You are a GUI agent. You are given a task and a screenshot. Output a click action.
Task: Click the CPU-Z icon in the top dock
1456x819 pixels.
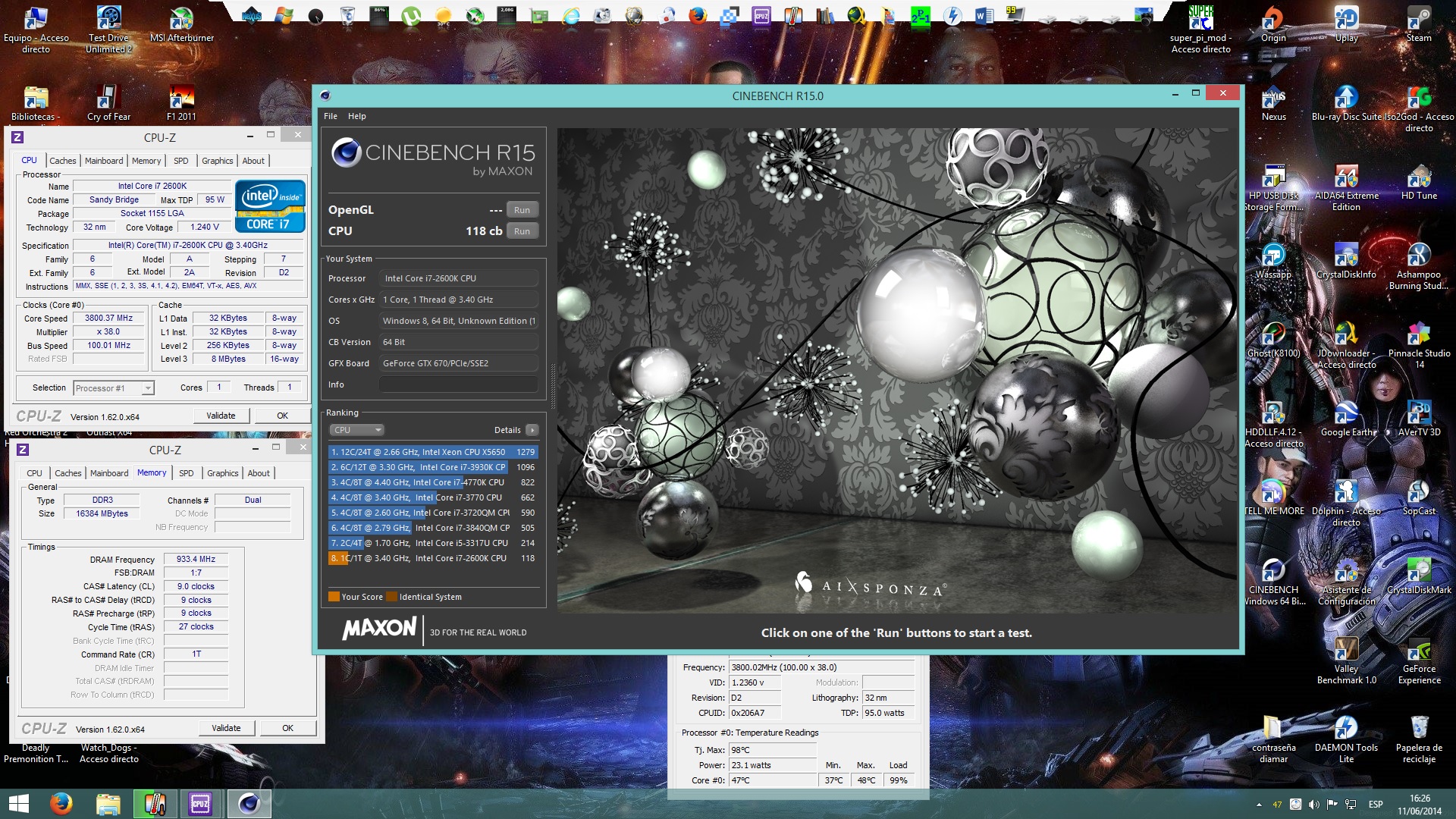(761, 15)
